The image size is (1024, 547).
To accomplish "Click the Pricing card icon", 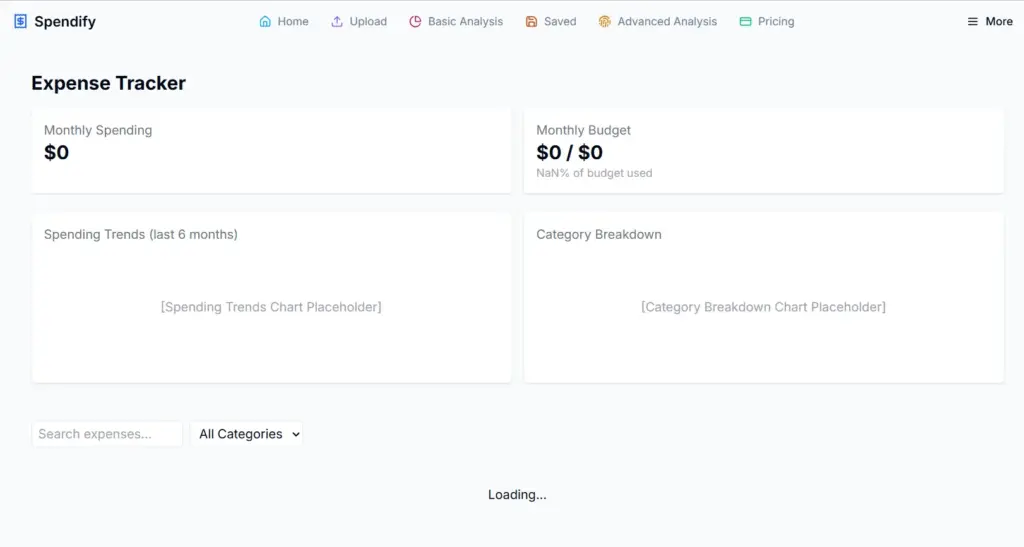I will pyautogui.click(x=745, y=22).
